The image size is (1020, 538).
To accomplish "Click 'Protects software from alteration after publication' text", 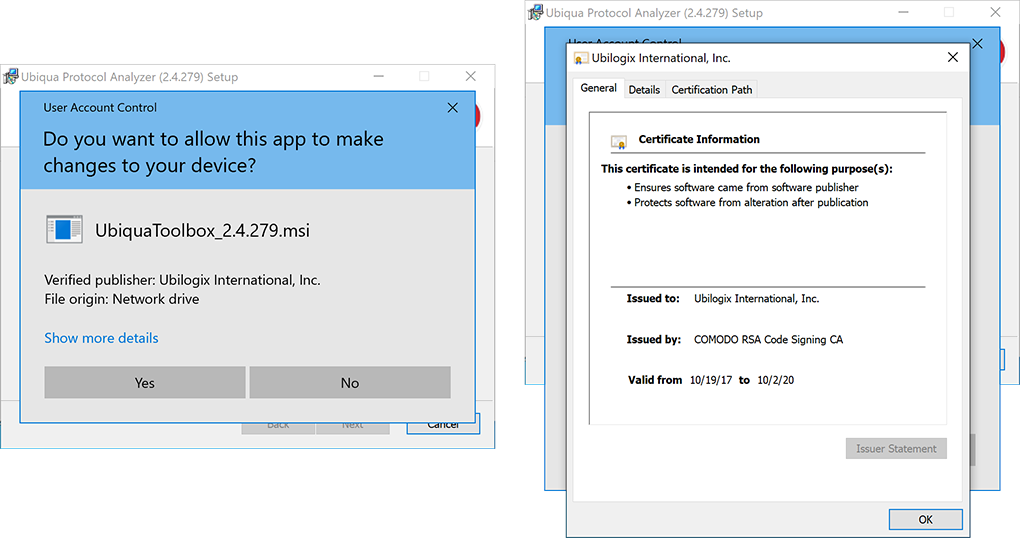I will 751,202.
